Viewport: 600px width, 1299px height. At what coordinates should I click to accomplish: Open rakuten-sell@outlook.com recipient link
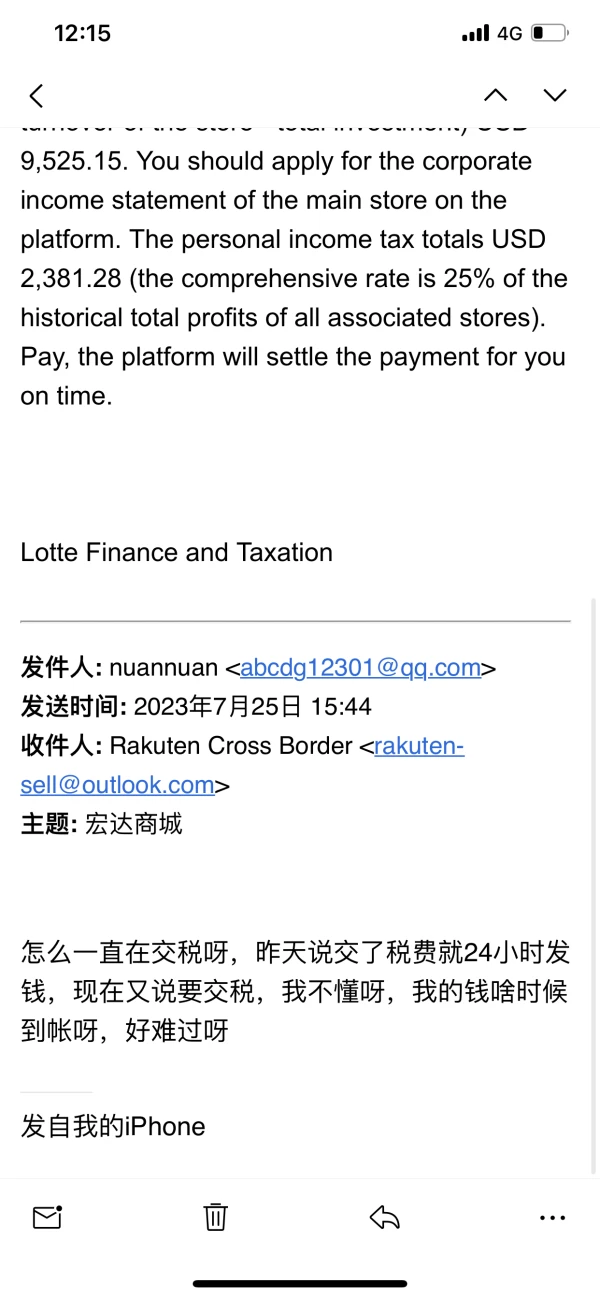pos(242,765)
